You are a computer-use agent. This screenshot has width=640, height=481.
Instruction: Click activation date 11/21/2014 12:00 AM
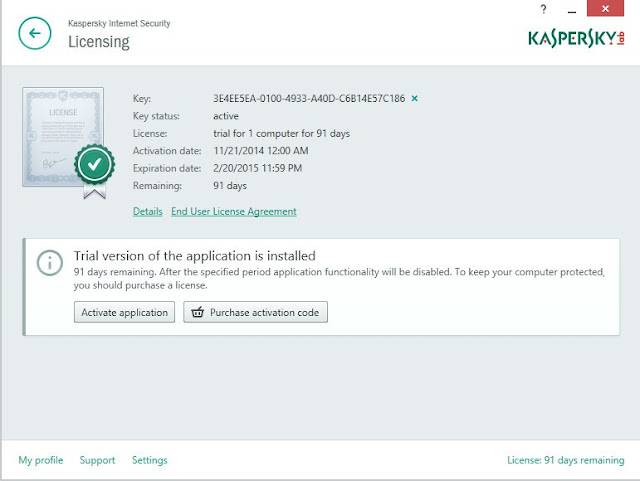[261, 151]
